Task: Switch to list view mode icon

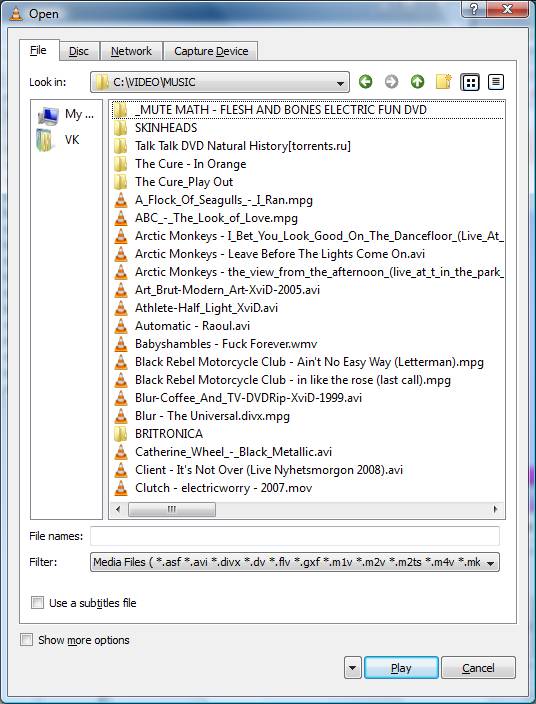Action: pos(470,82)
